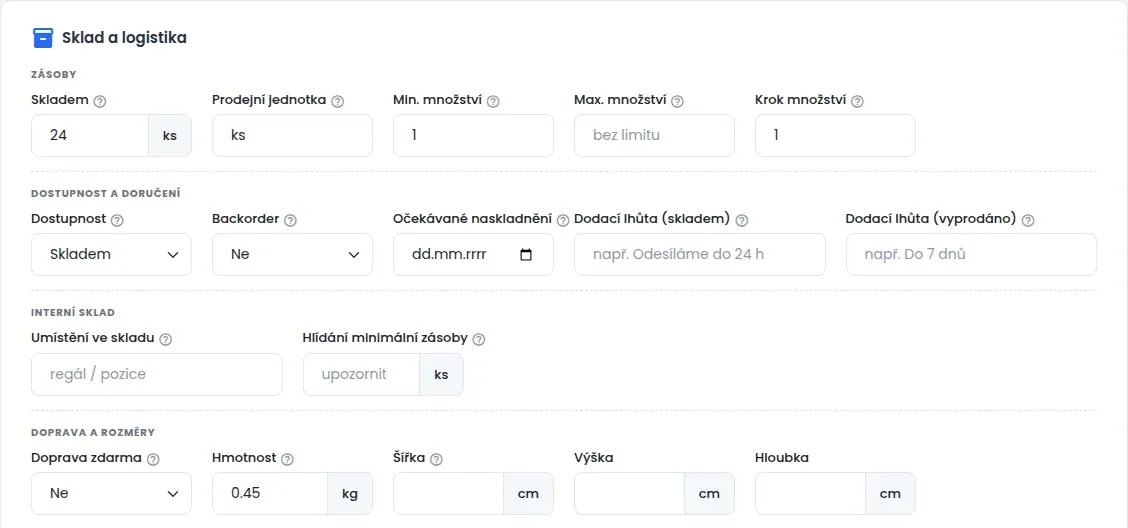The width and height of the screenshot is (1128, 528).
Task: Focus the Dodací lhůta (skladem) input
Action: pos(700,255)
